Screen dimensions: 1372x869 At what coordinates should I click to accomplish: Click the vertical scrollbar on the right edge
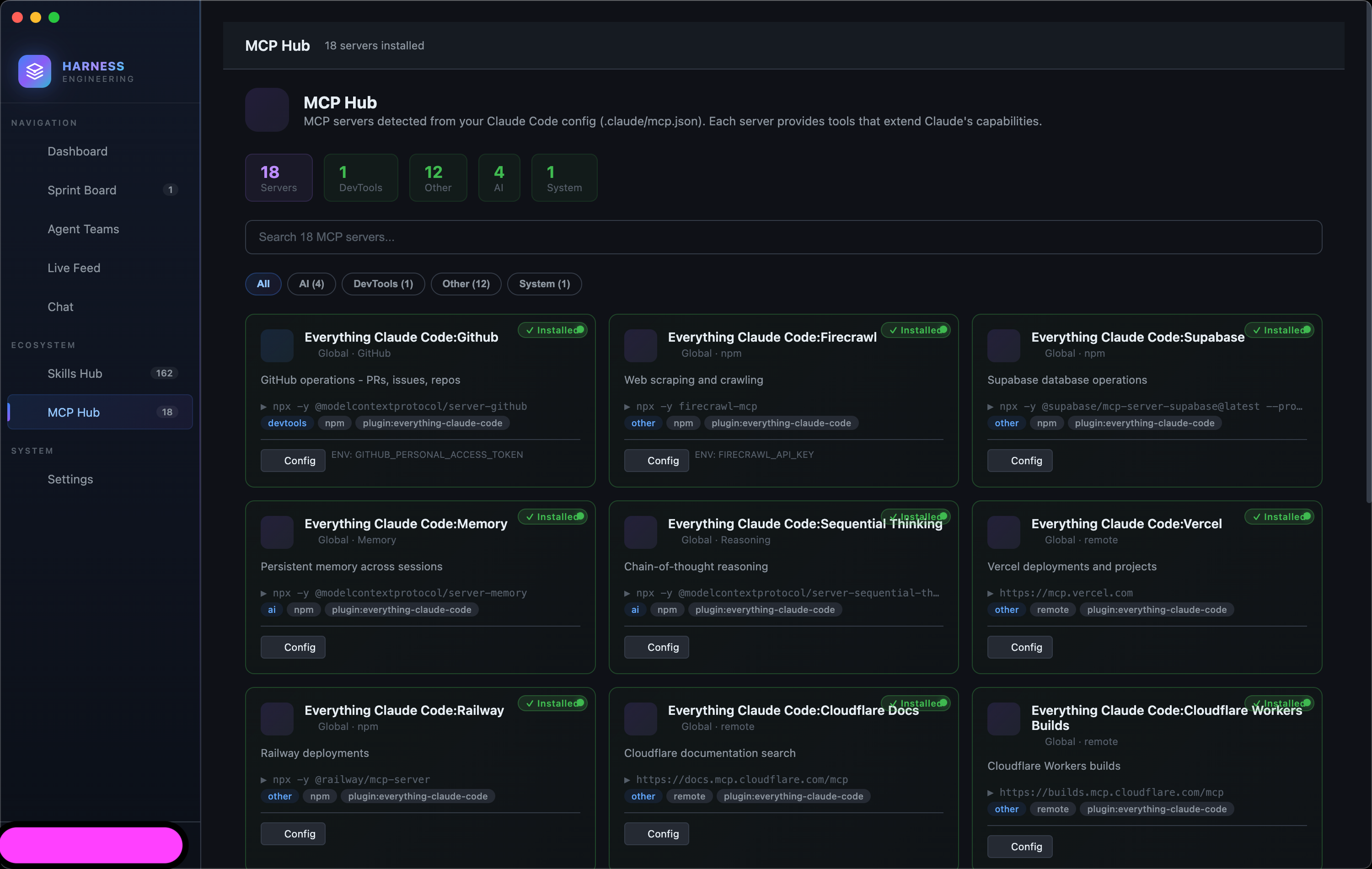pos(1368,253)
